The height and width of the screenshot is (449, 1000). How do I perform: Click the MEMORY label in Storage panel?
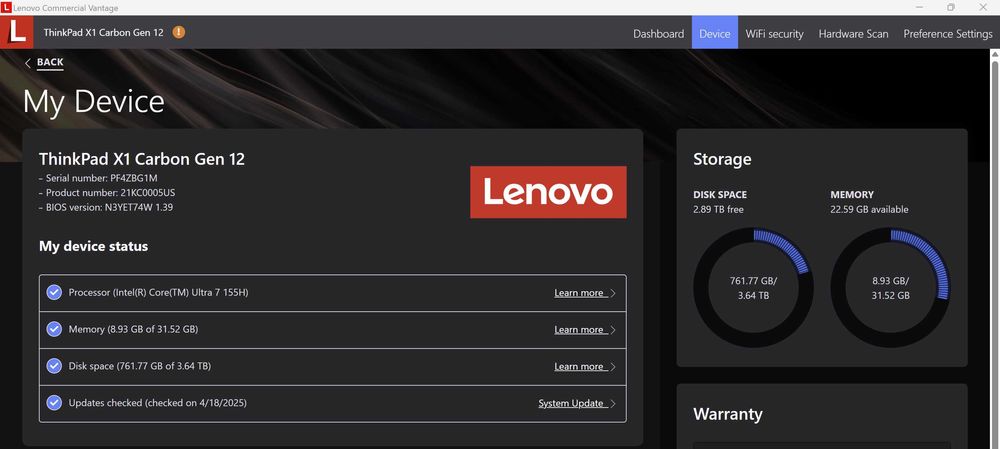click(852, 195)
